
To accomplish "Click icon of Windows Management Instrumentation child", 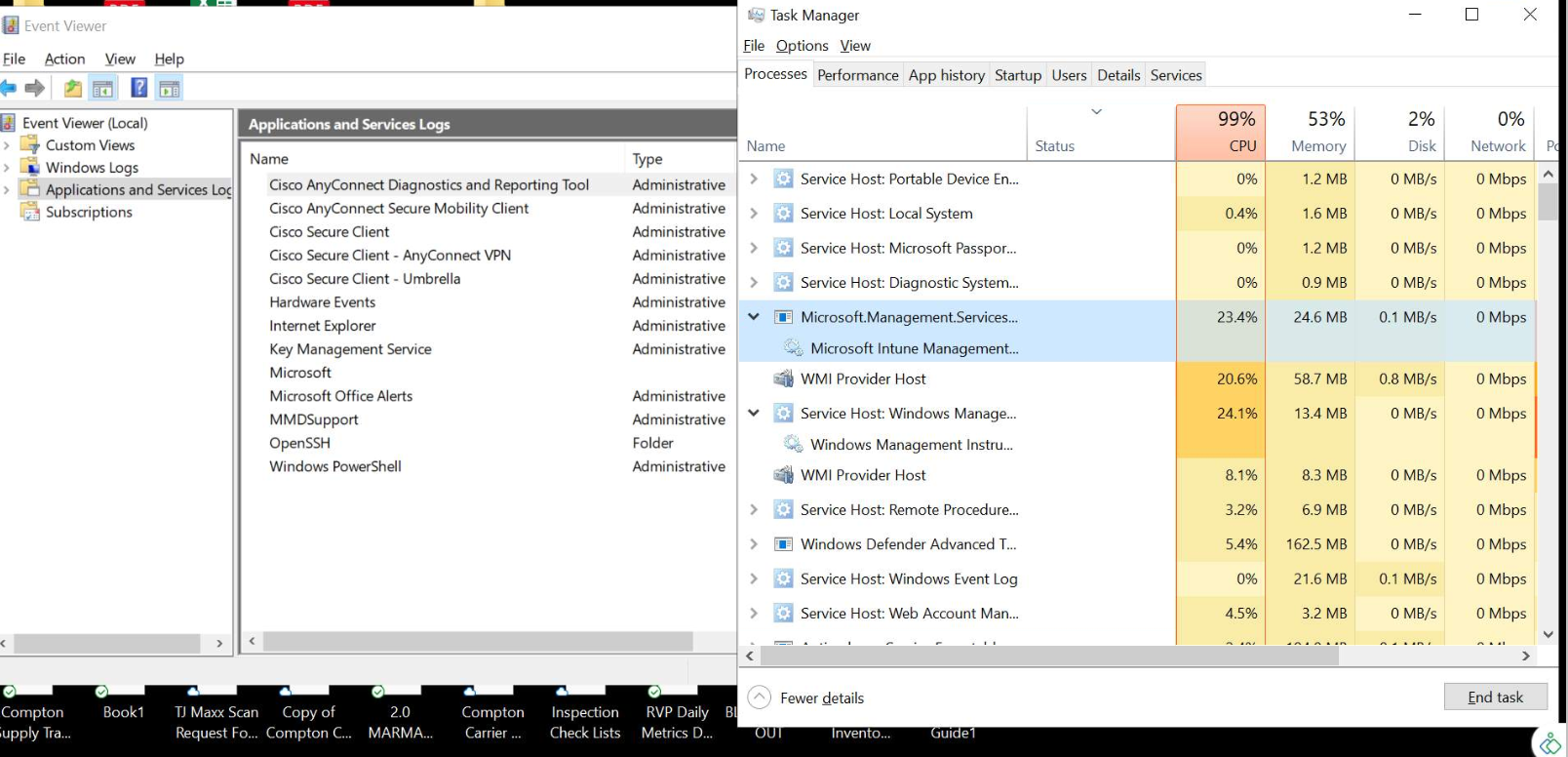I will [794, 444].
